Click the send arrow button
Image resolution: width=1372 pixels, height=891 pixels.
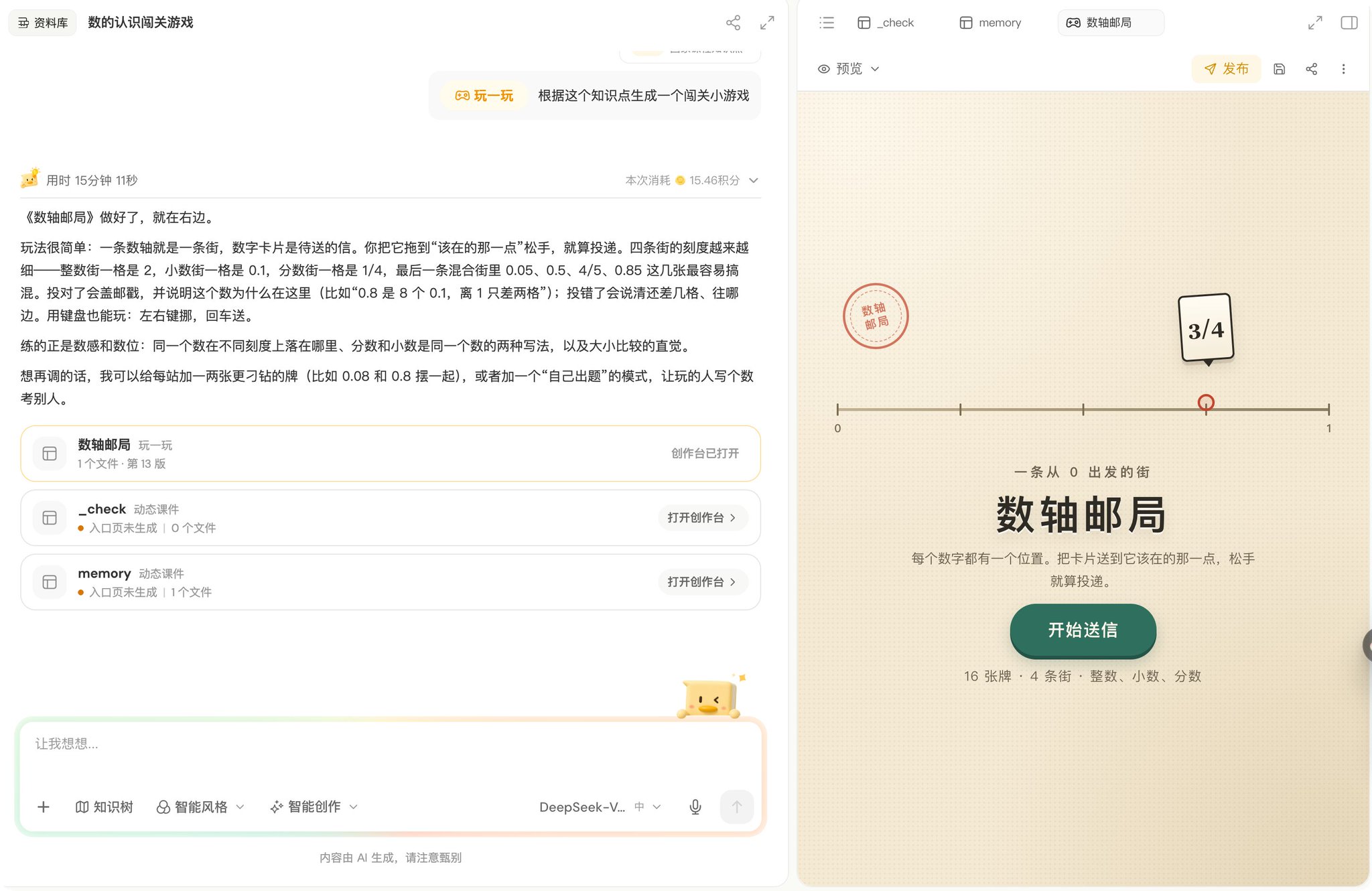click(737, 807)
